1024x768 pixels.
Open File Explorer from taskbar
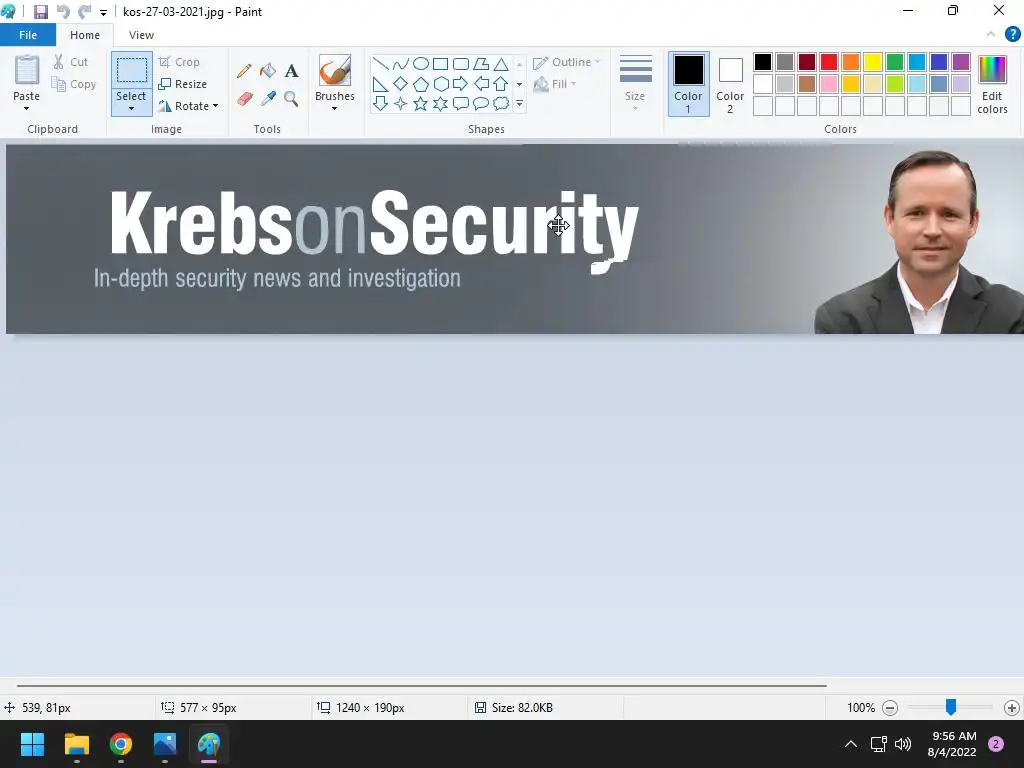(77, 744)
